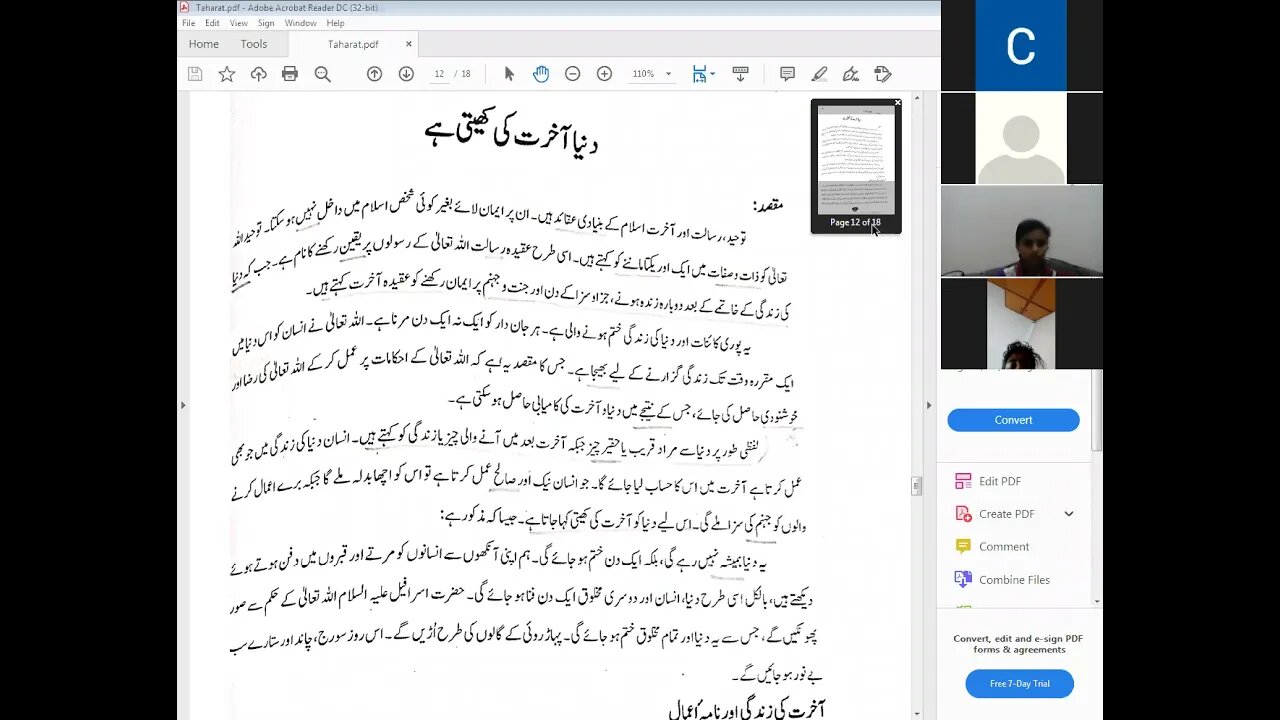Click the Adobe Acrobat title bar icon
This screenshot has height=720, width=1280.
coord(184,7)
